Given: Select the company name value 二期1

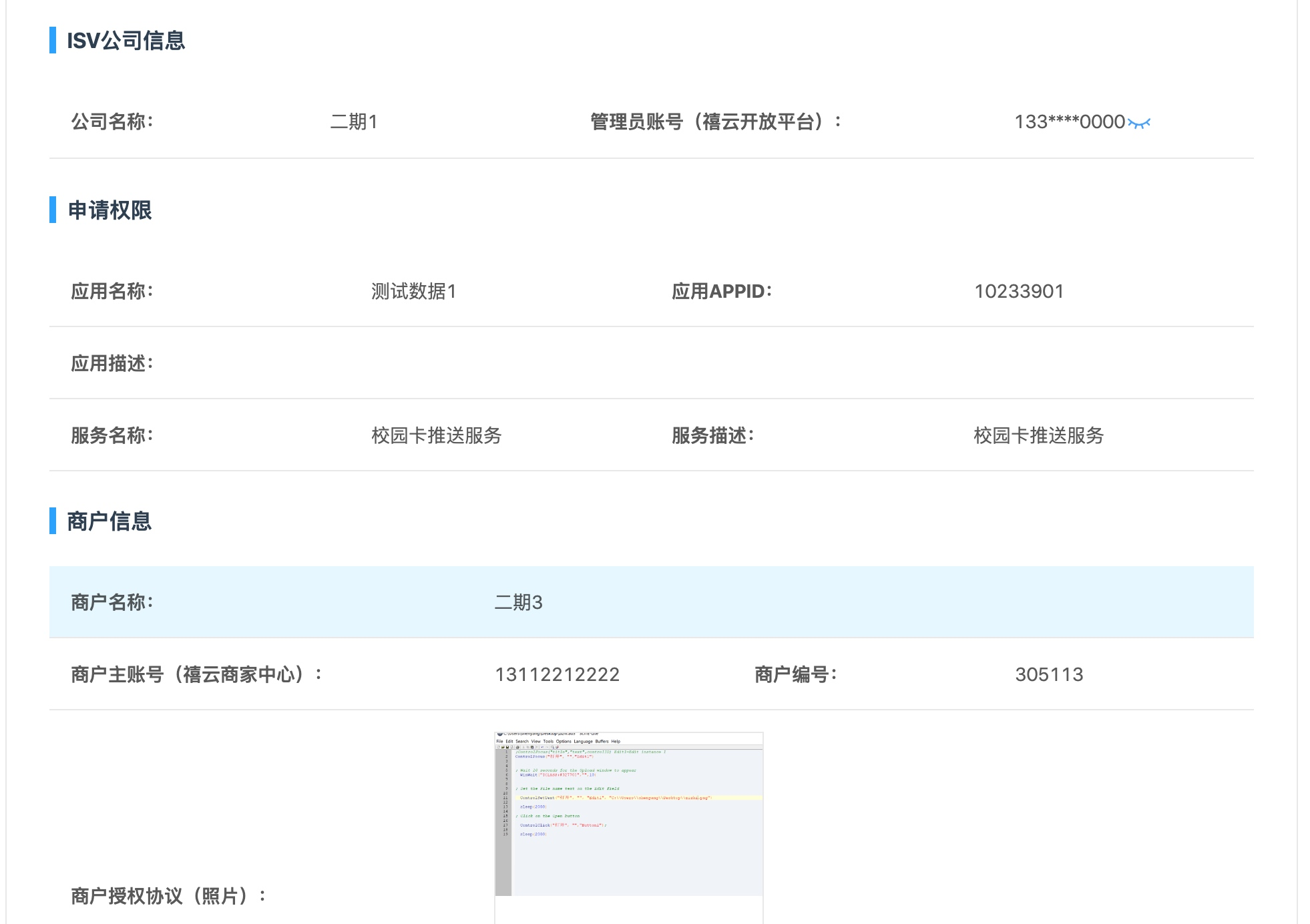Looking at the screenshot, I should click(354, 122).
